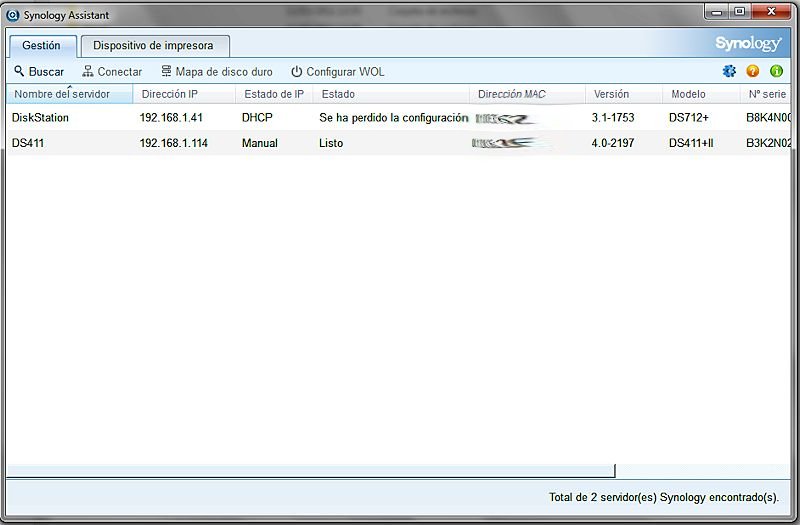Viewport: 800px width, 525px height.
Task: Maximize the Synology Assistant window
Action: pos(739,12)
